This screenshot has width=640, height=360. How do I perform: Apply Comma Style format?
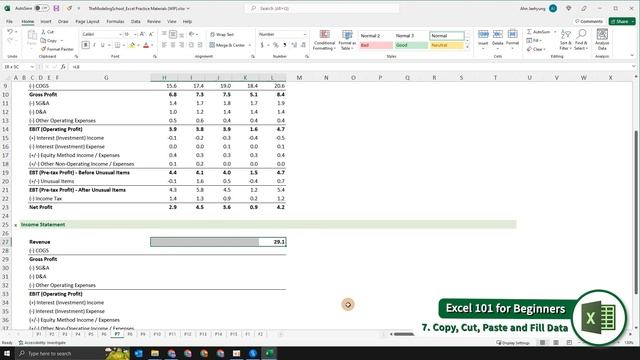[285, 45]
